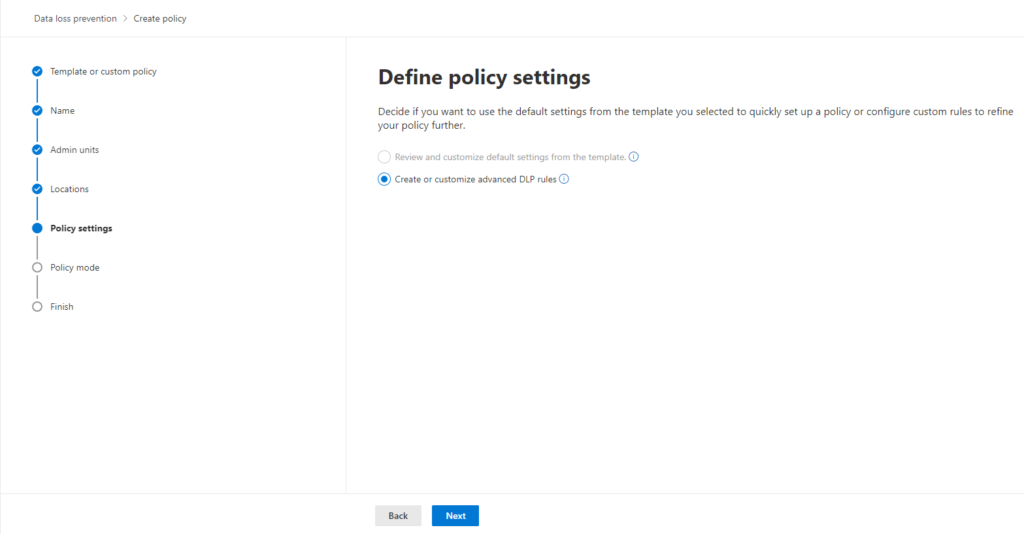The image size is (1024, 534).
Task: Click the checkmark icon beside Template or custom policy
Action: 37,72
